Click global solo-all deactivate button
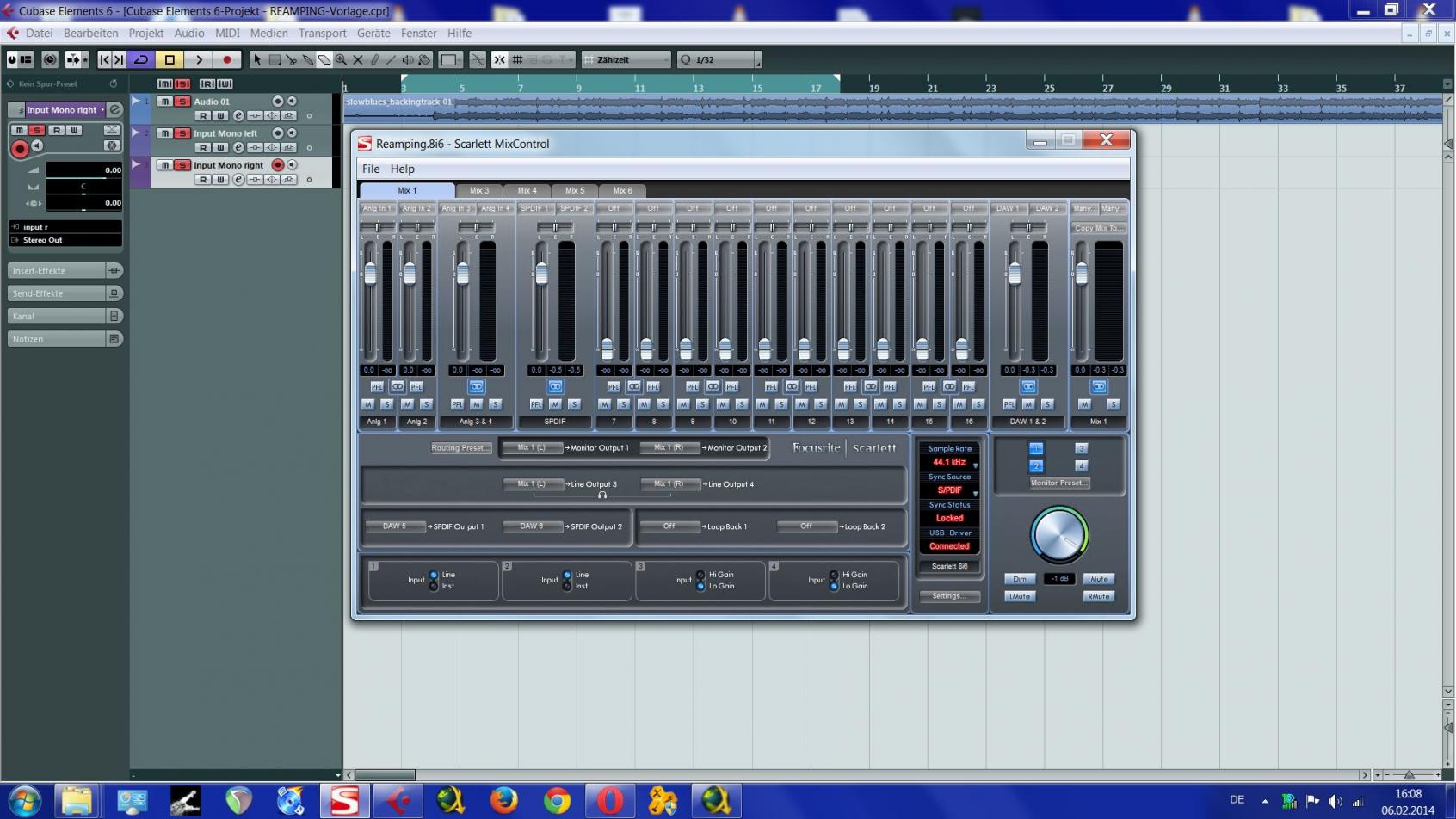 [182, 83]
